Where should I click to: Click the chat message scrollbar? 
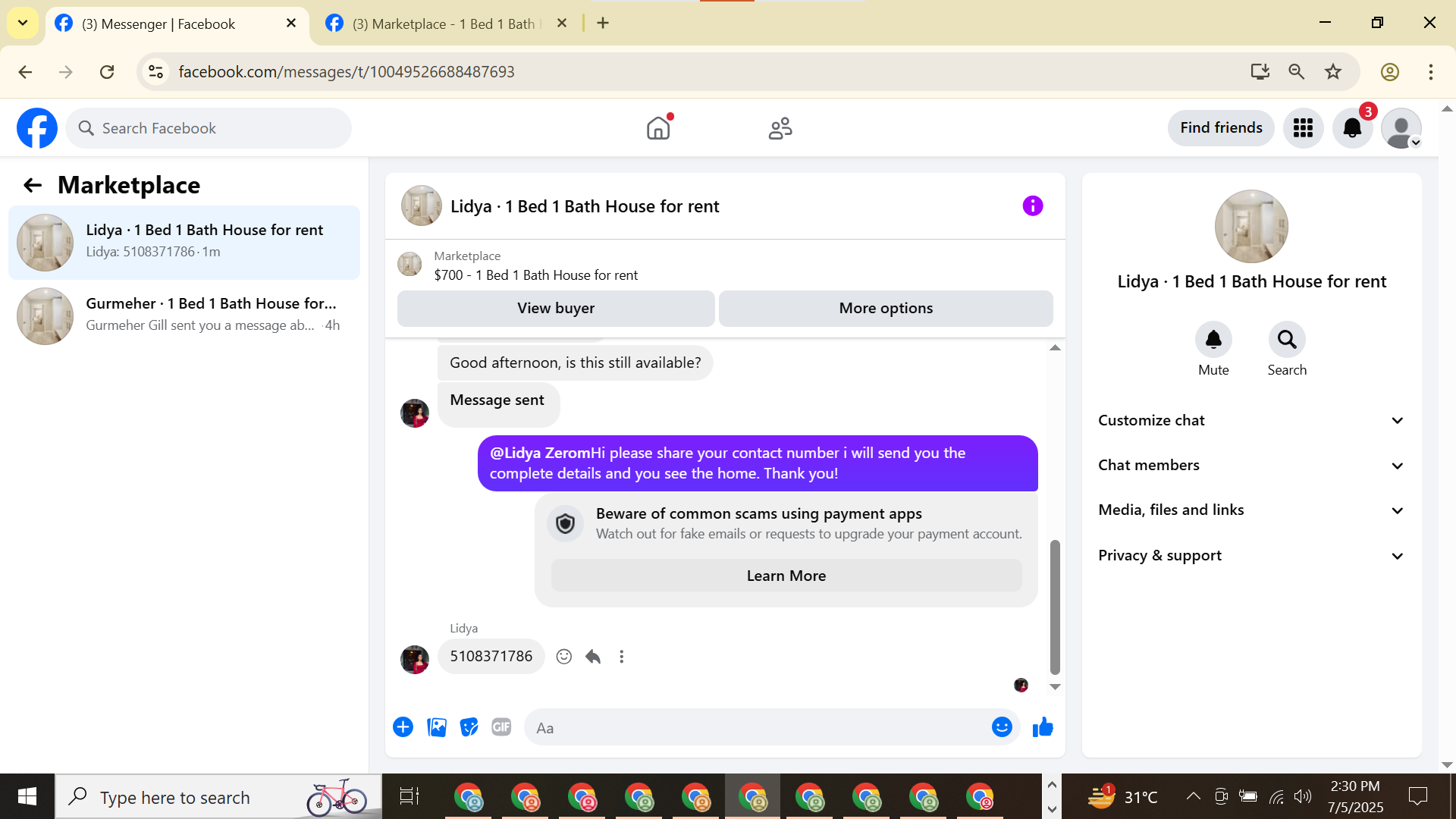(x=1054, y=607)
